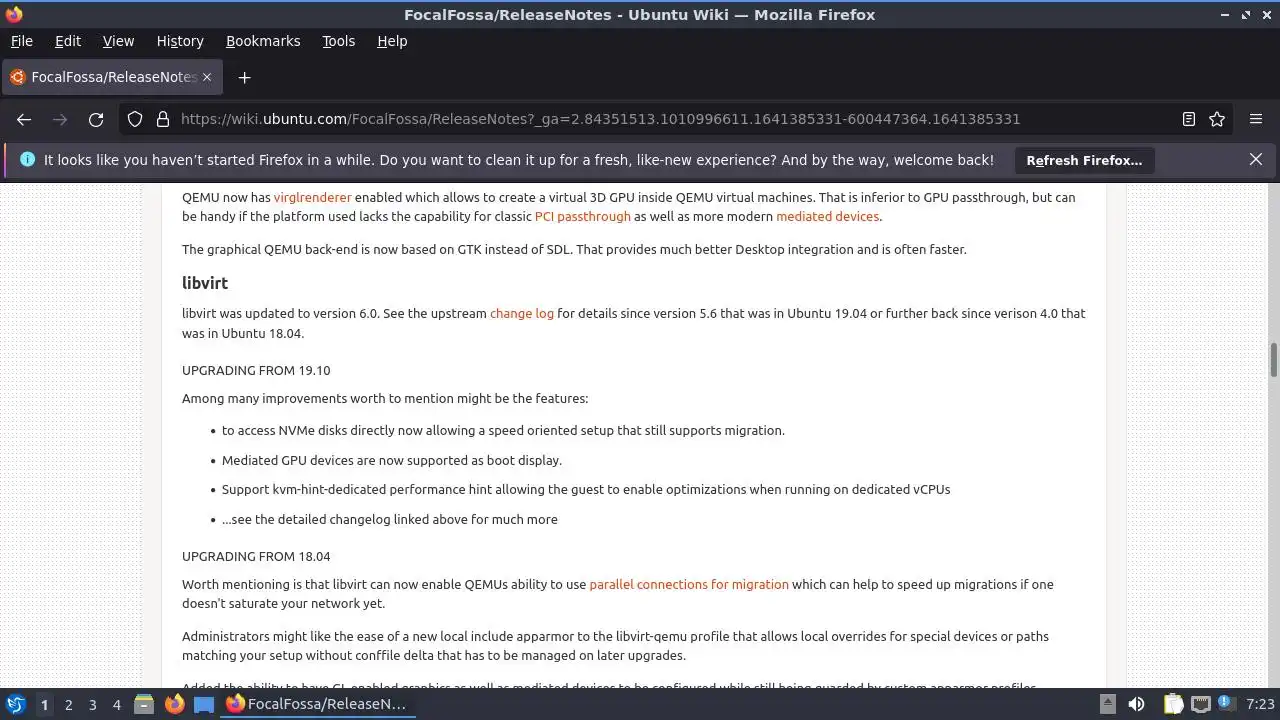
Task: Open parallel connections for migration link
Action: 689,584
